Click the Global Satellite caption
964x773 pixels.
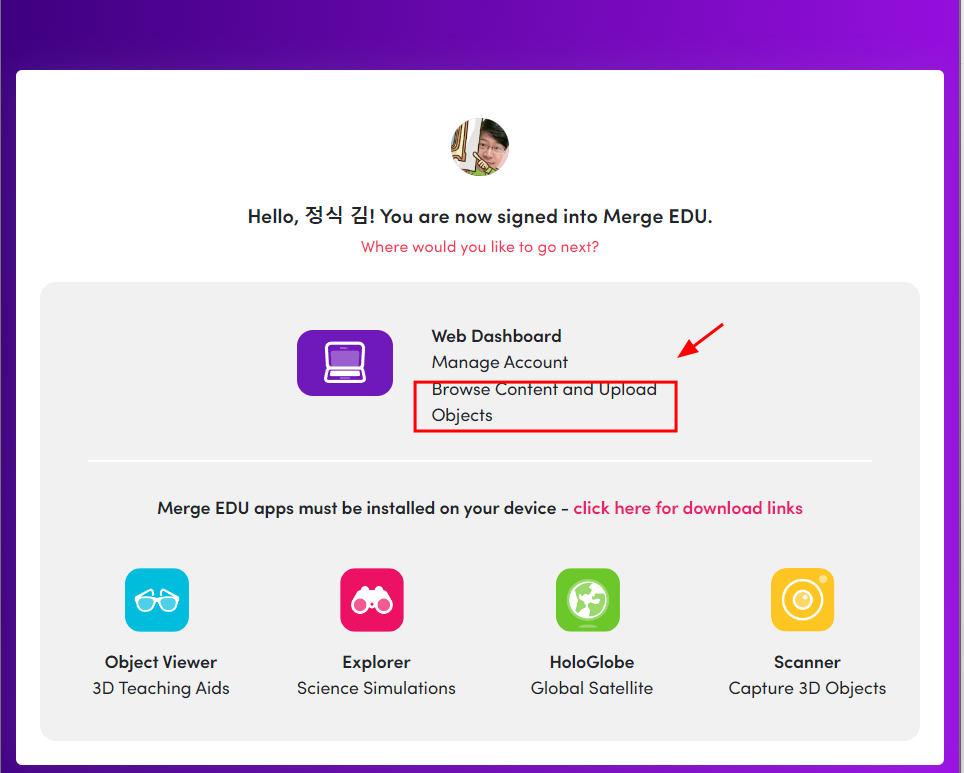591,688
